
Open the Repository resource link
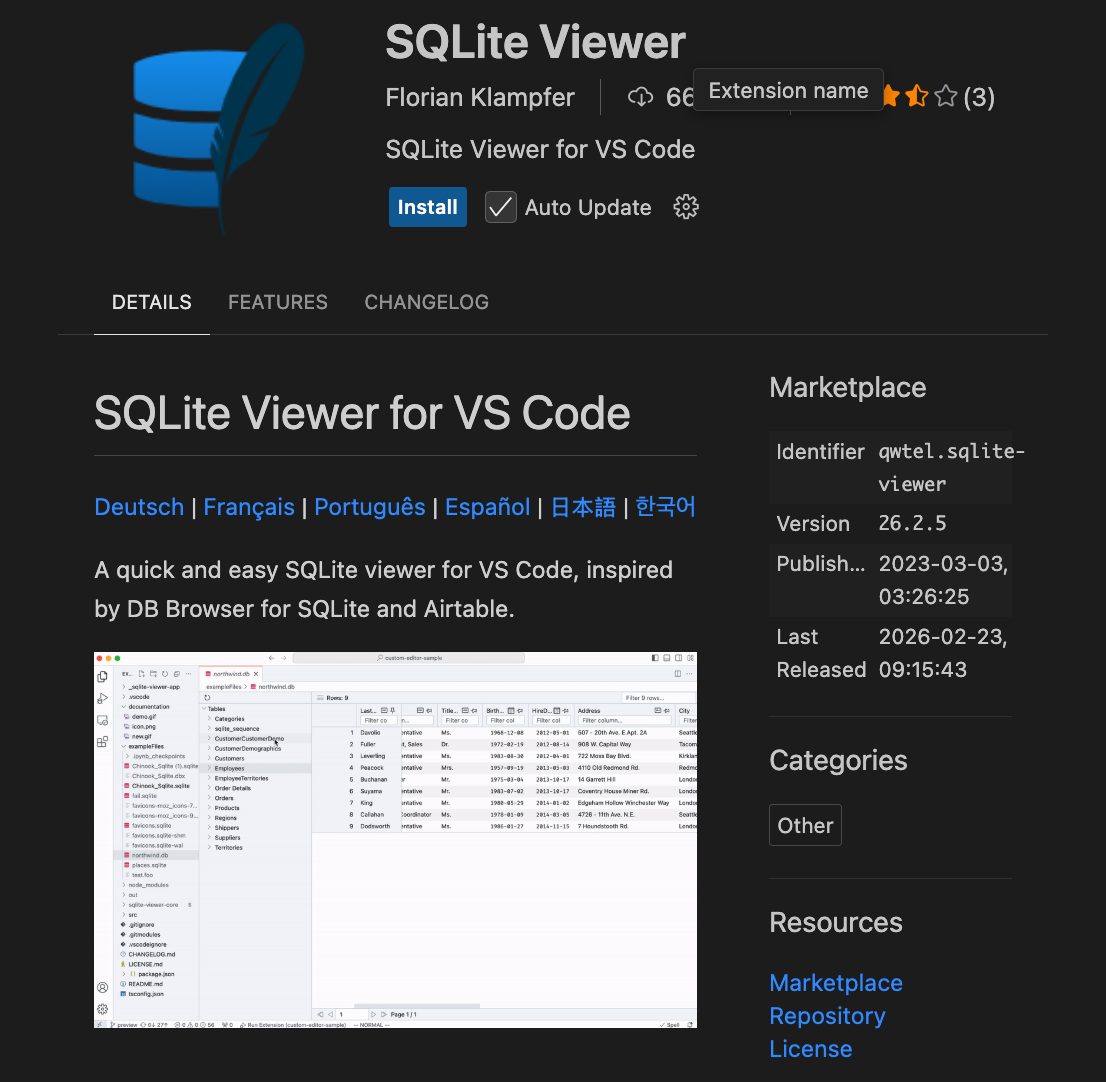coord(827,1016)
